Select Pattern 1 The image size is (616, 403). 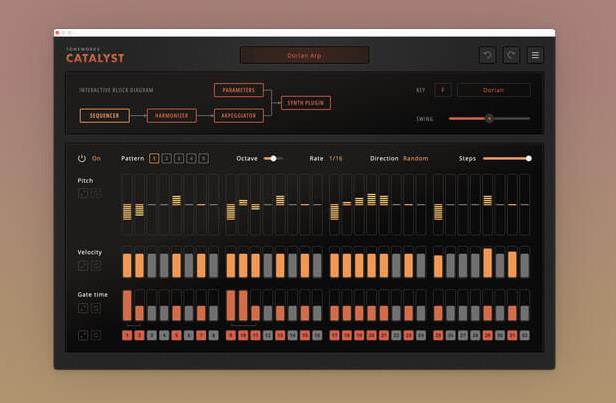coord(154,158)
